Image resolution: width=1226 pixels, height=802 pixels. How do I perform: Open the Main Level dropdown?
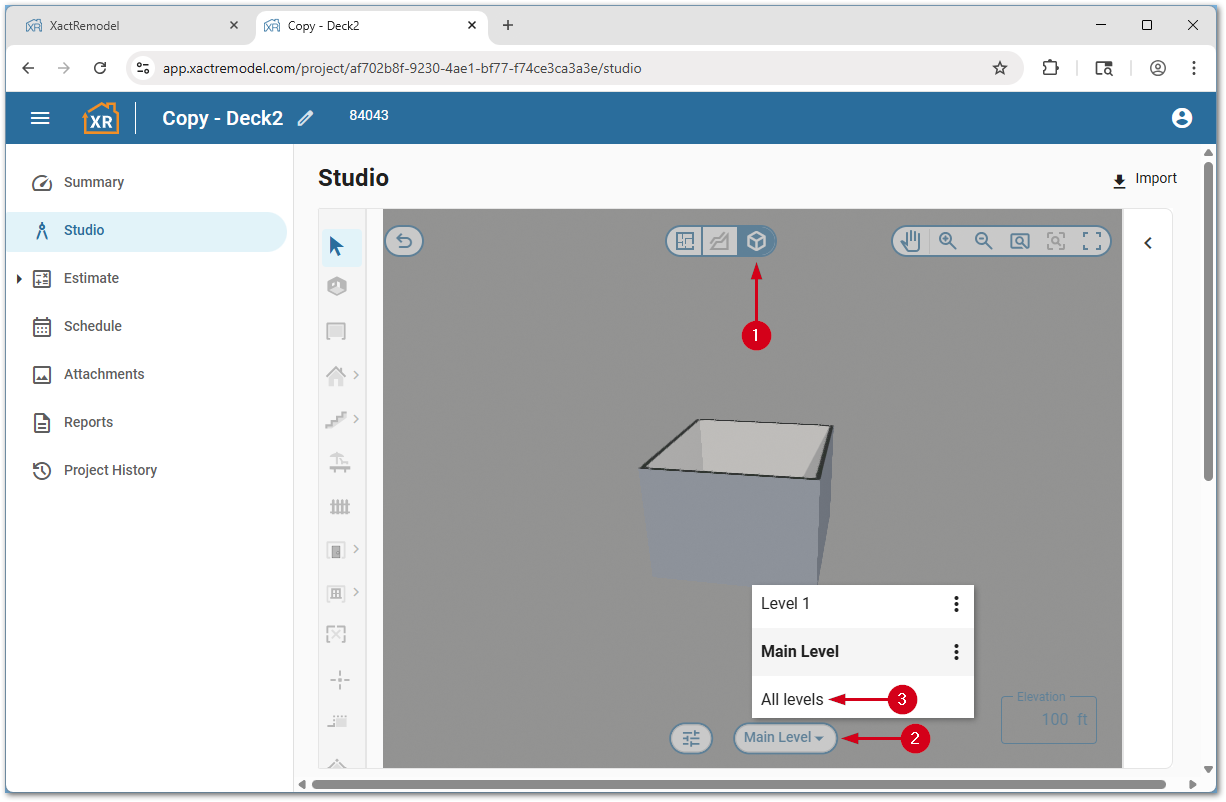pos(785,738)
